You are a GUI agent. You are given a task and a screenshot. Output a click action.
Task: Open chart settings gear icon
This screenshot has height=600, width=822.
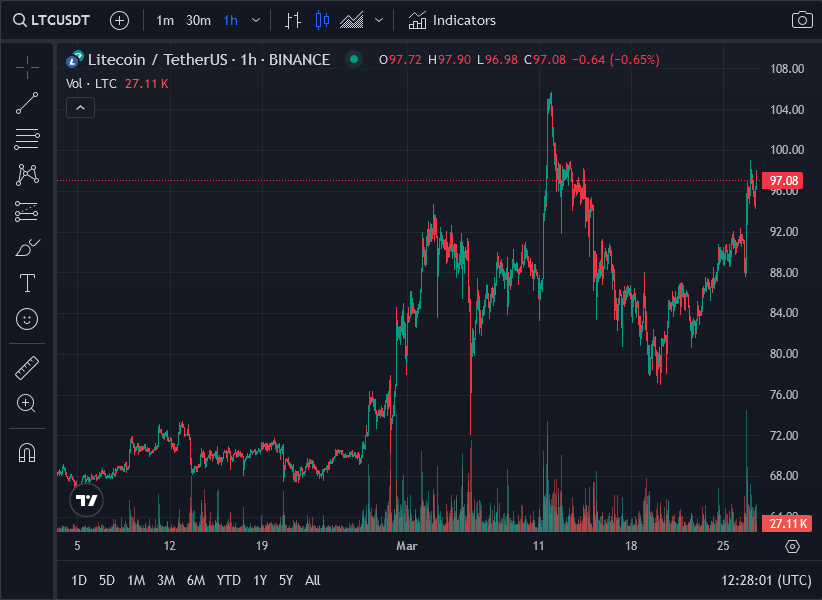pos(793,547)
